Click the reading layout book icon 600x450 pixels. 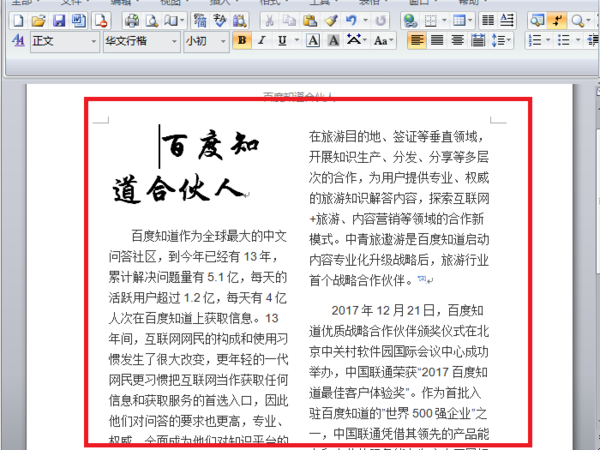(171, 20)
